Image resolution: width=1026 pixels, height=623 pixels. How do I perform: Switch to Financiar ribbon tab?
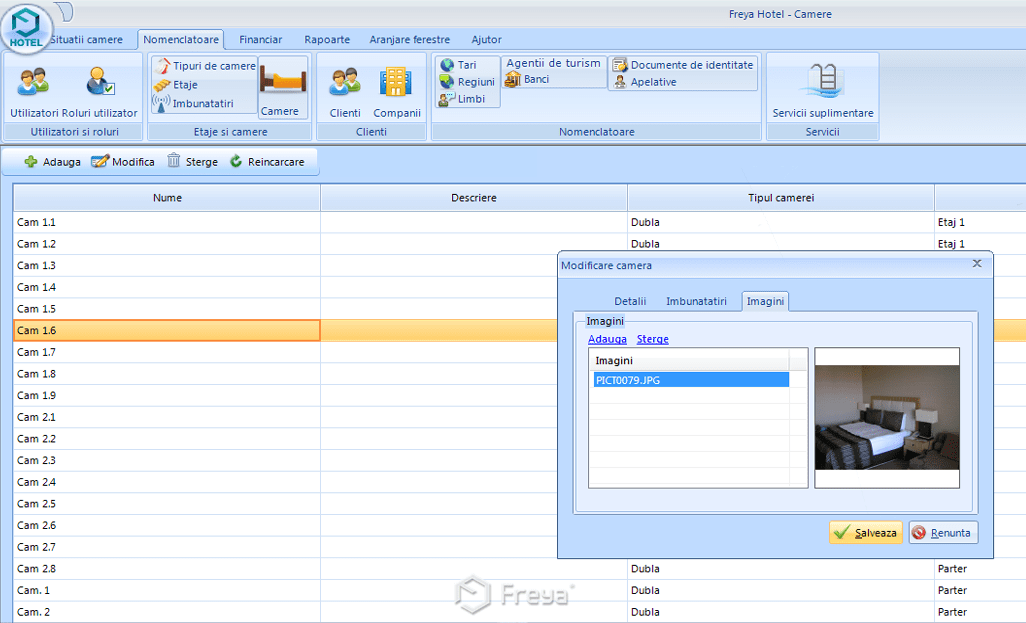[260, 40]
